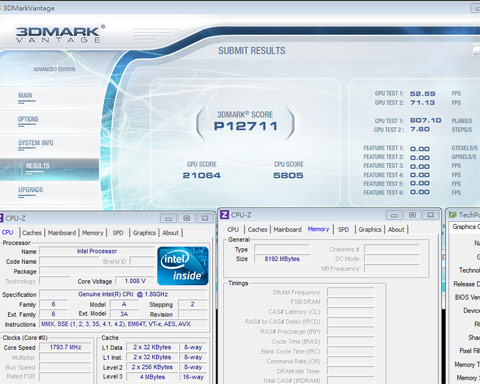
Task: Open the MAIN section in 3DMark Vantage
Action: [25, 96]
